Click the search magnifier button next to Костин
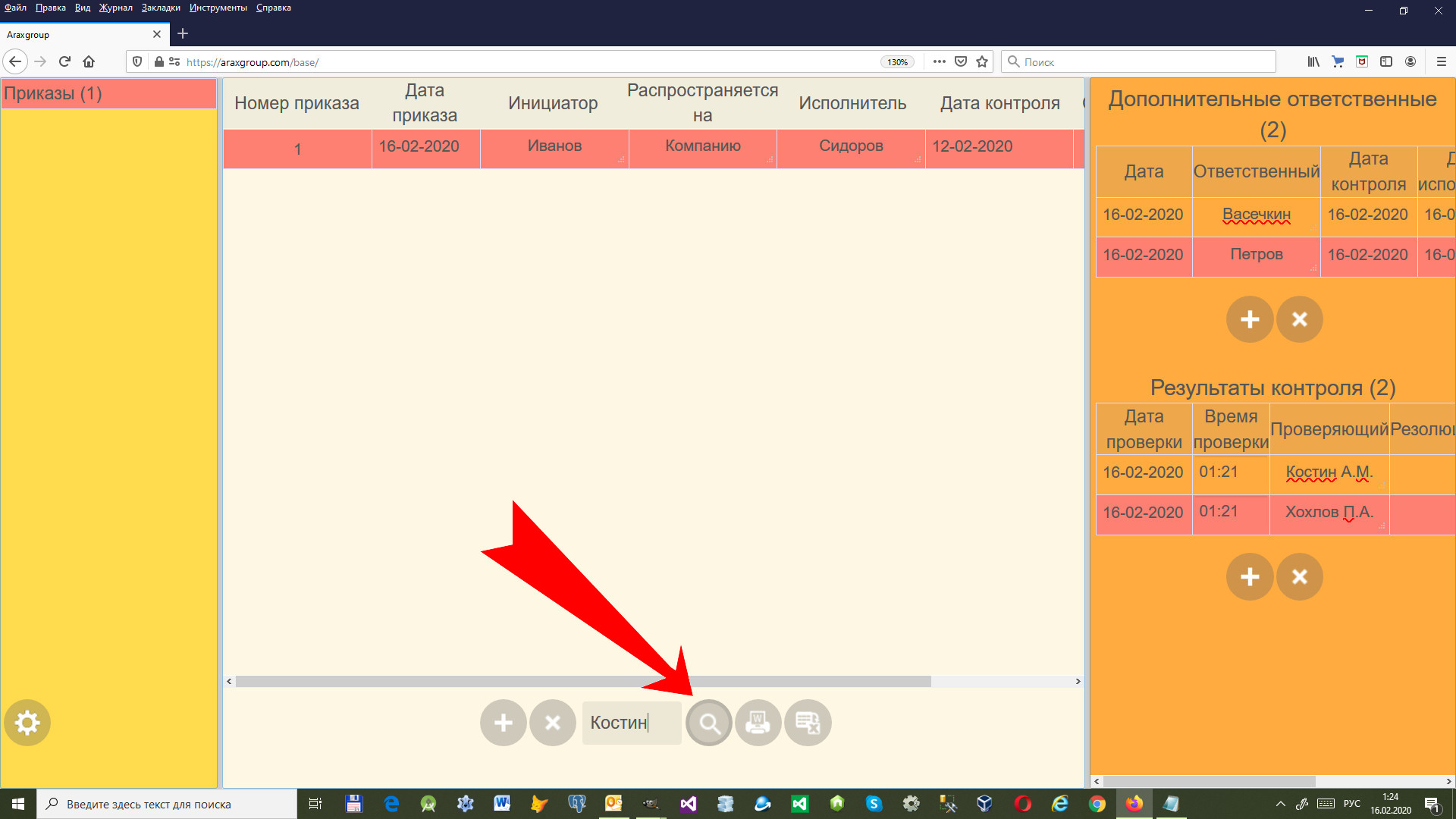Screen dimensions: 1456x819 (x=709, y=723)
